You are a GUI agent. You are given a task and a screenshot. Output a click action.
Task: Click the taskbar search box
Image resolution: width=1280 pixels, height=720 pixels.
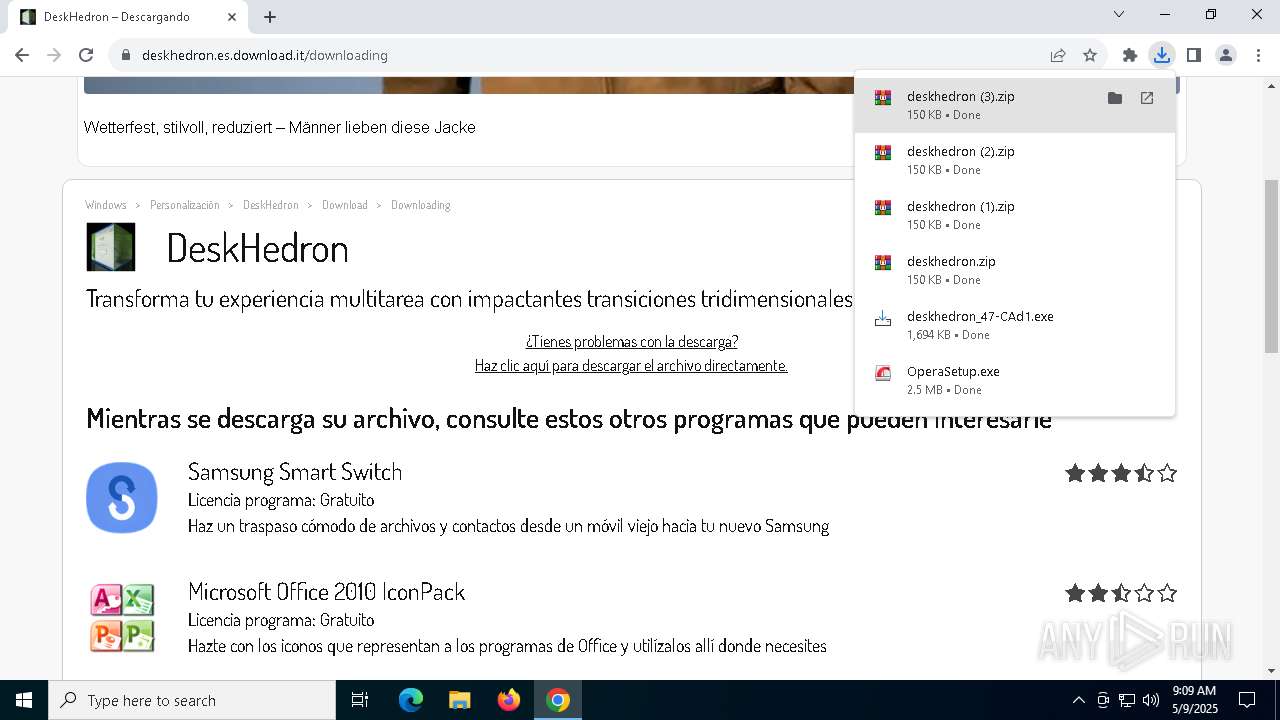click(x=192, y=700)
